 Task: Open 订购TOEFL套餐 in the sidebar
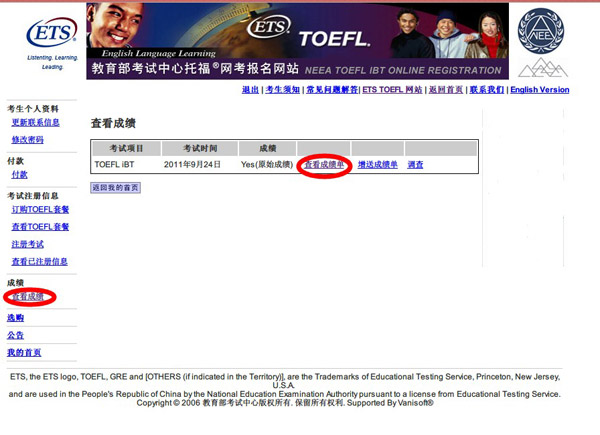40,210
